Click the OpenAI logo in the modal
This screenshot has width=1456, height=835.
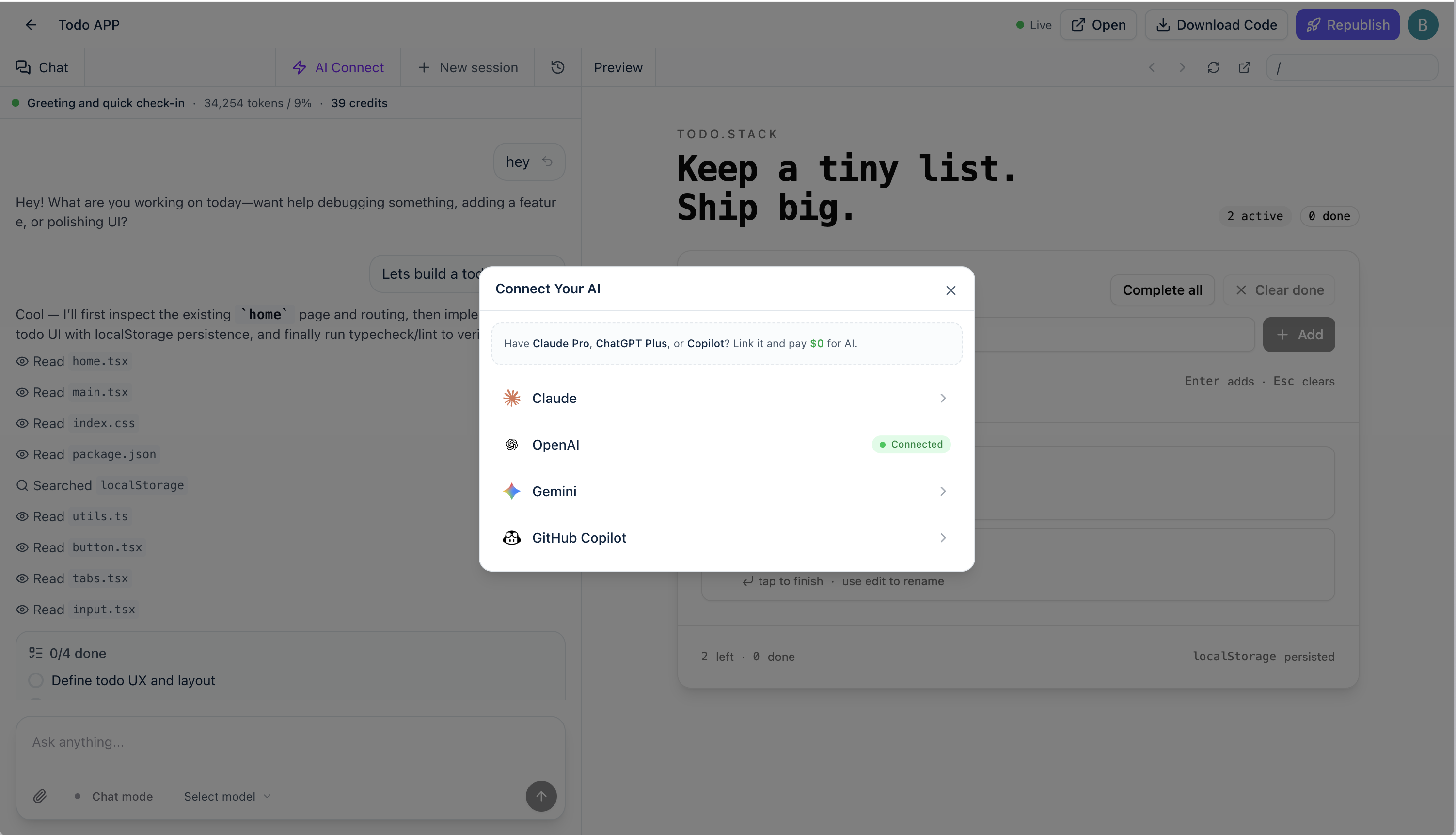coord(511,445)
